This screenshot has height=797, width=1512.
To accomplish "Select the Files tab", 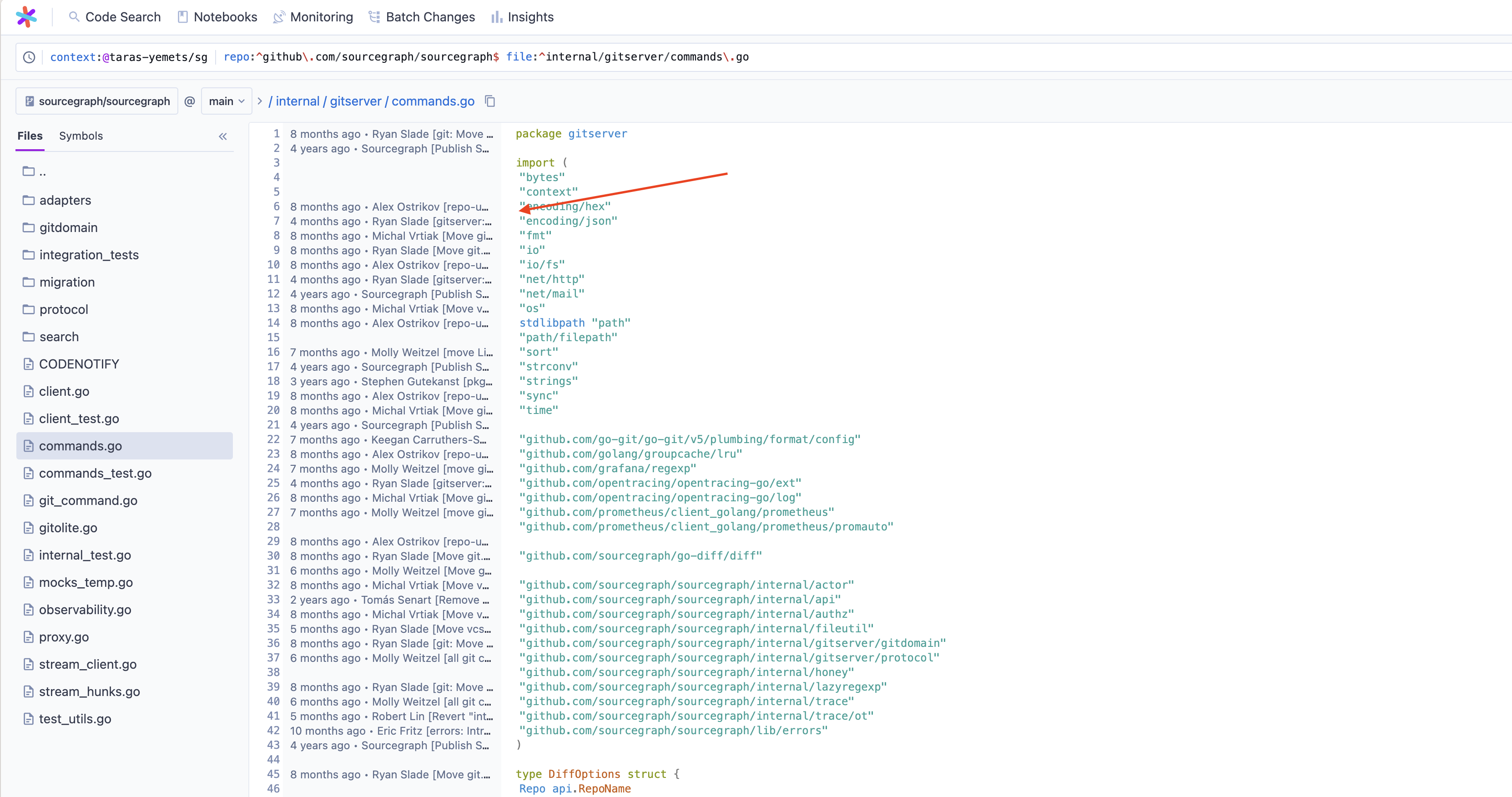I will (x=30, y=136).
